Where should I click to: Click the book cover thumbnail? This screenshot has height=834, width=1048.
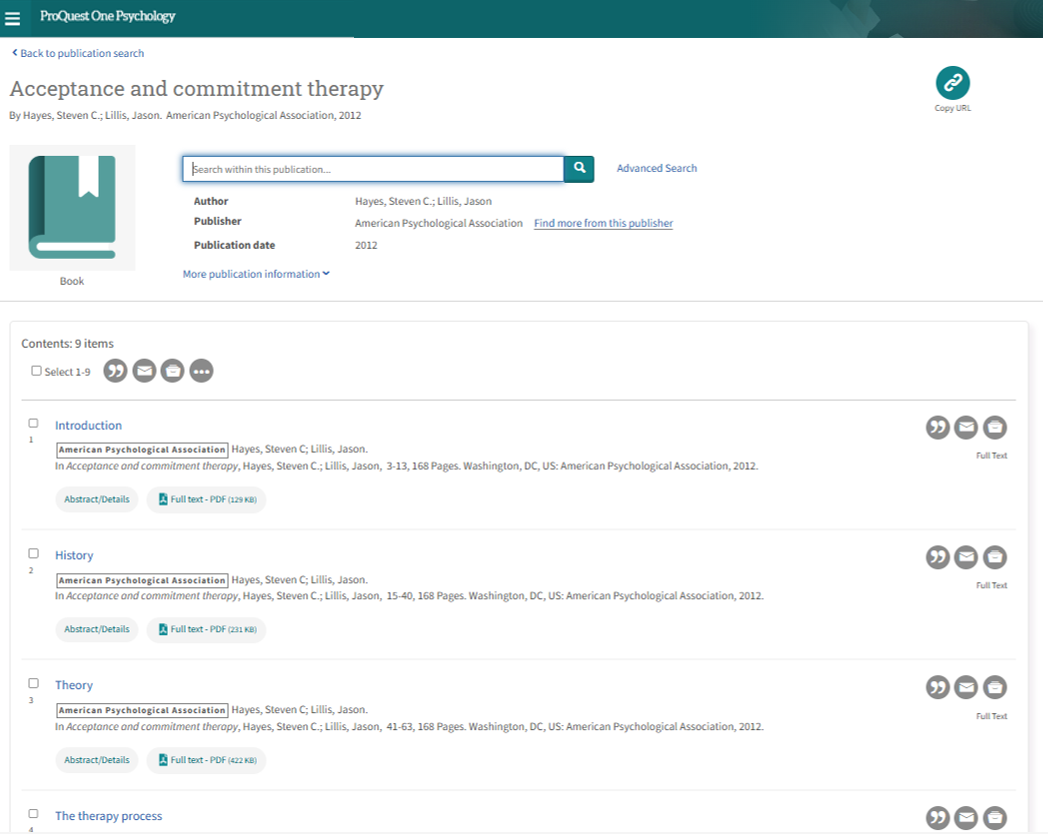click(x=72, y=208)
